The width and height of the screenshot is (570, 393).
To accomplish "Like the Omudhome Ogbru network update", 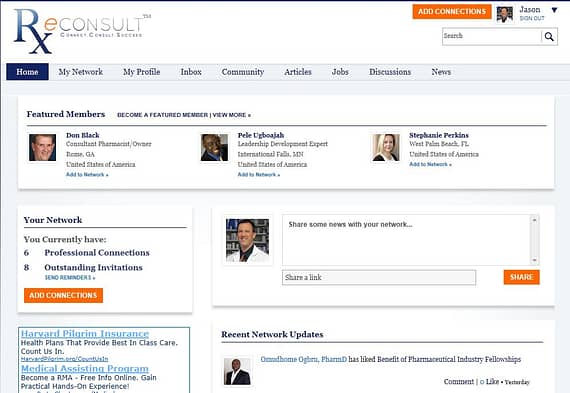I will 490,381.
